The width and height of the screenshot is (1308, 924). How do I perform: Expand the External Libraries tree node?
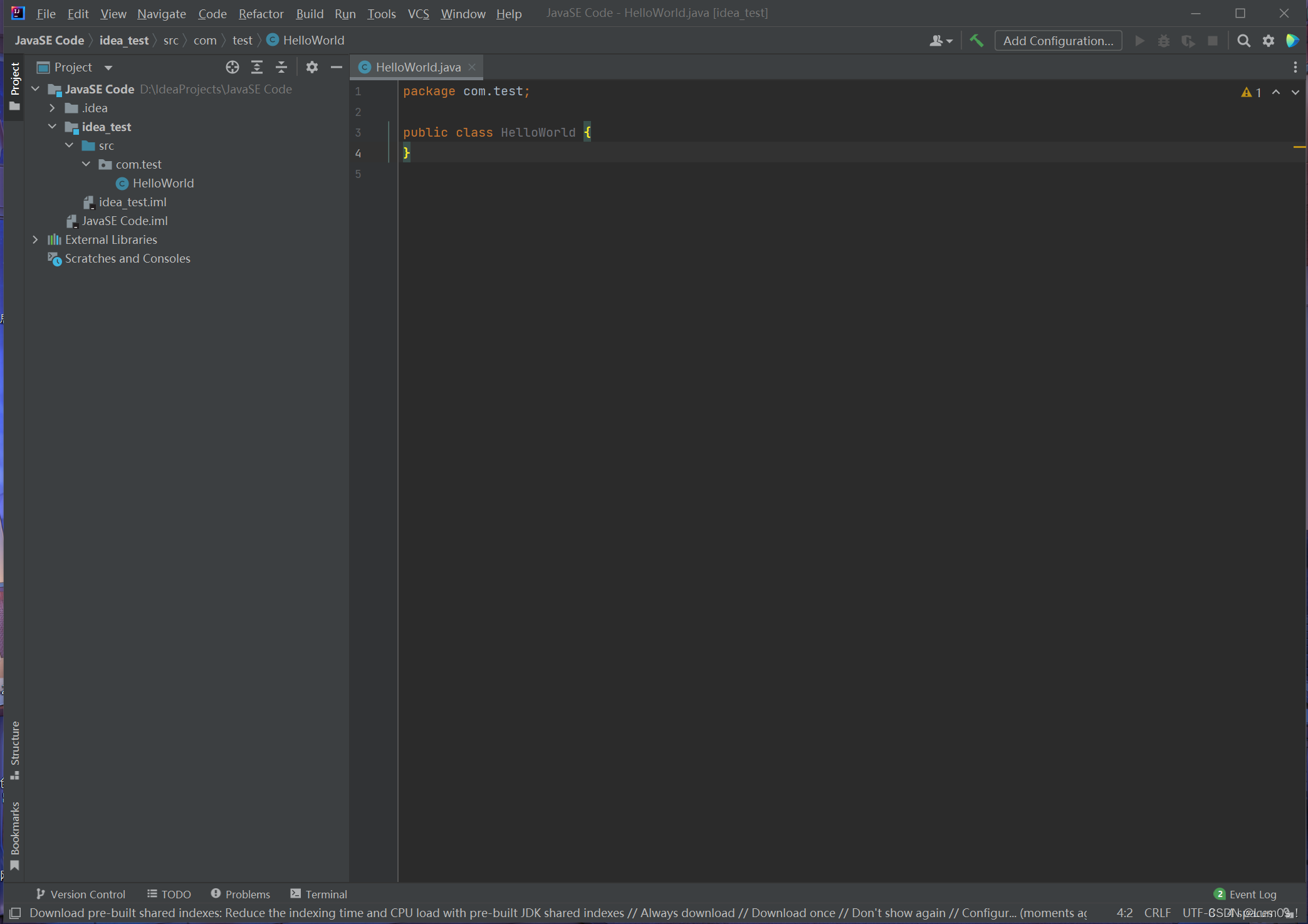tap(35, 239)
